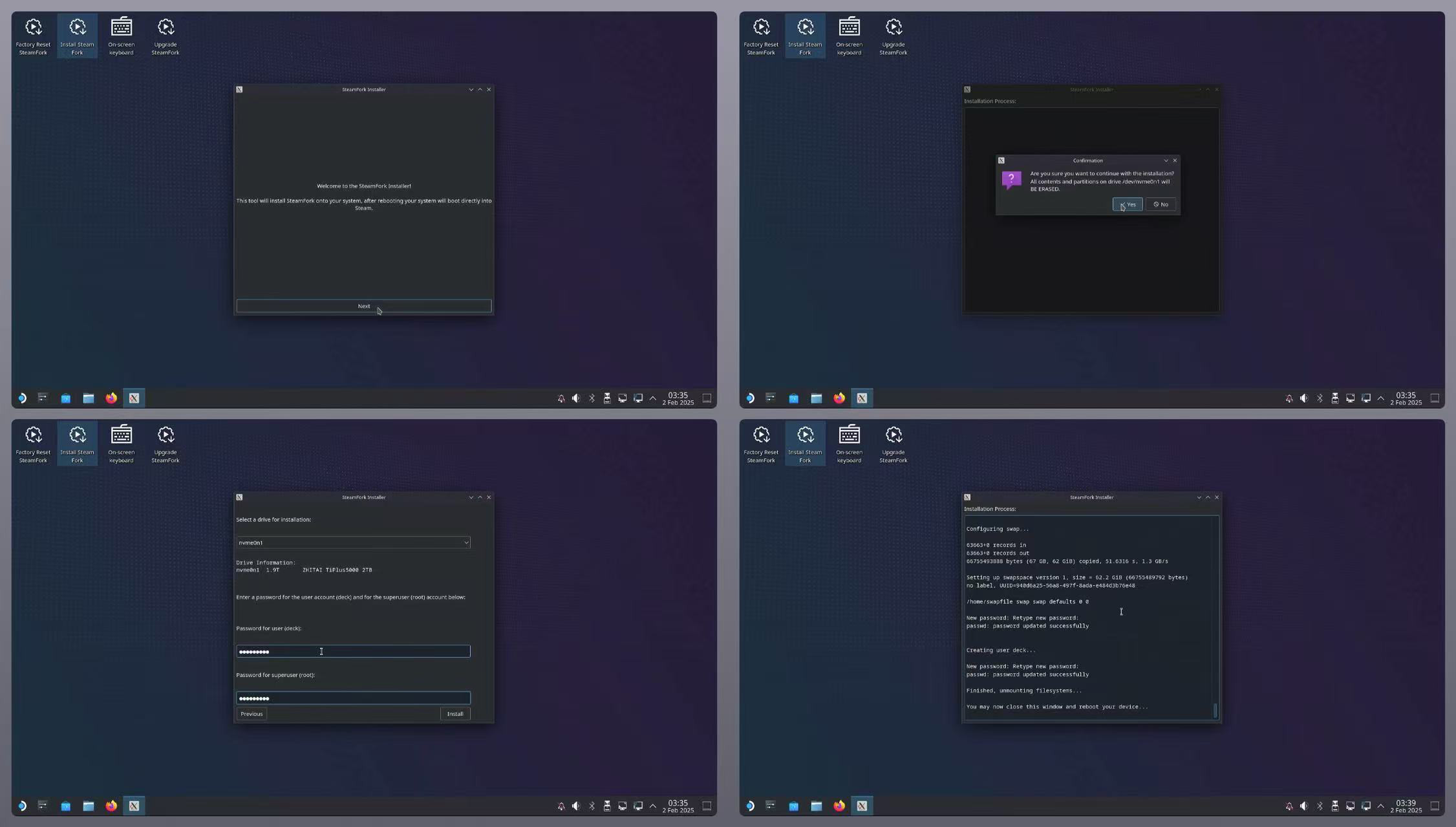The width and height of the screenshot is (1456, 827).
Task: Click the 'Creating user deck...' log line
Action: pyautogui.click(x=1000, y=650)
